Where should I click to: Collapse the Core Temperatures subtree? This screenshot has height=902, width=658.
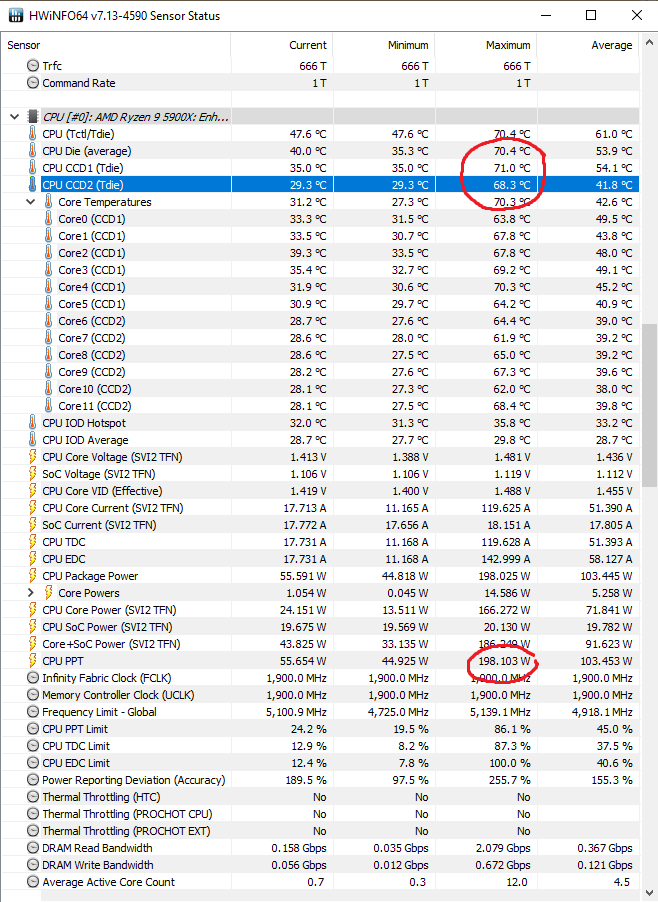click(30, 202)
